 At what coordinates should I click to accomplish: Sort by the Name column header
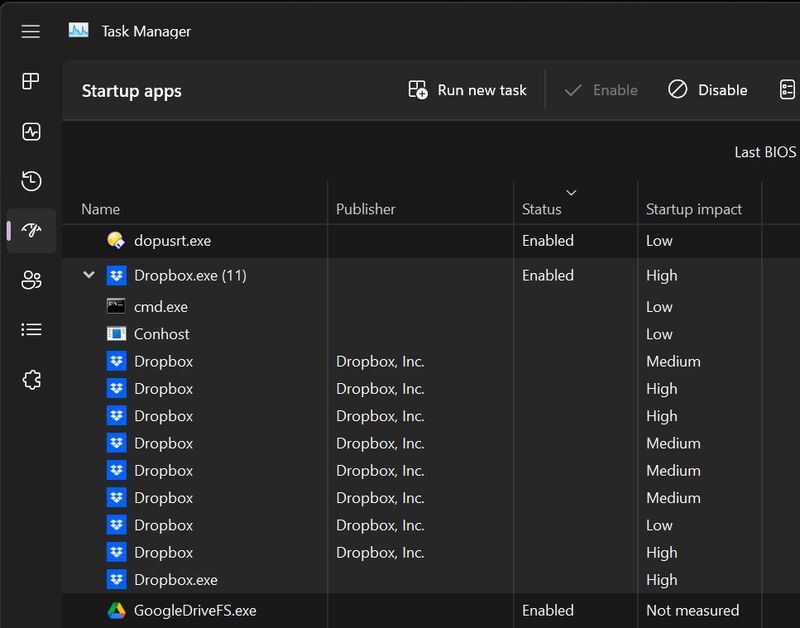[100, 209]
